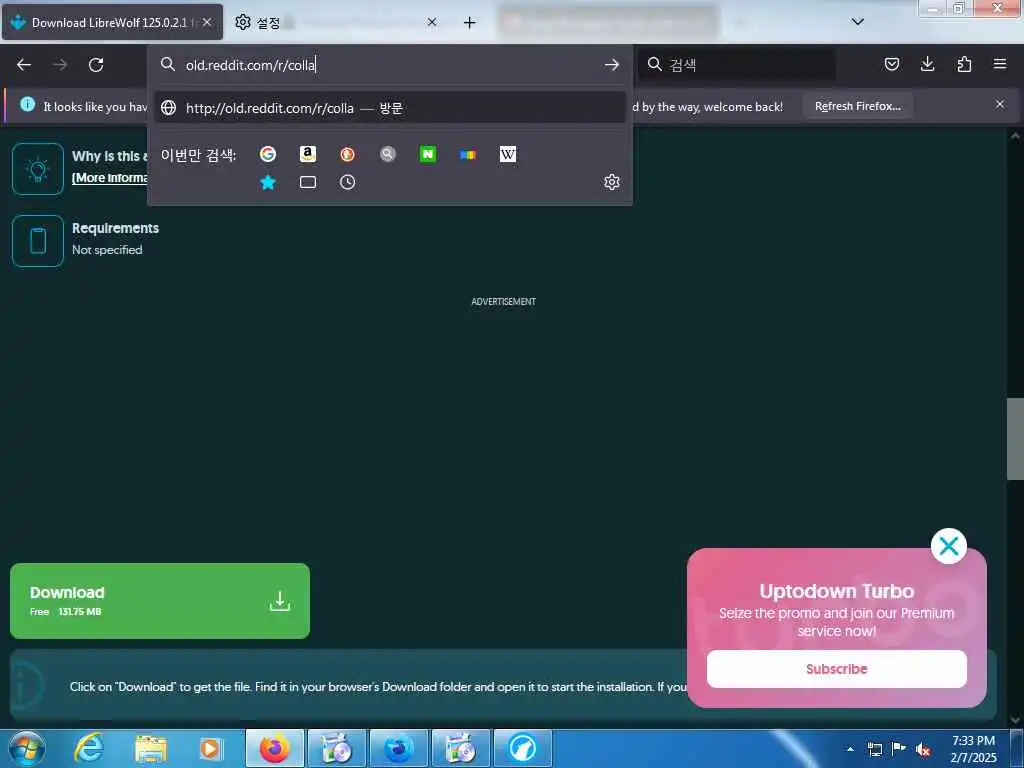Expand the list all tabs chevron
The image size is (1024, 768).
point(858,22)
